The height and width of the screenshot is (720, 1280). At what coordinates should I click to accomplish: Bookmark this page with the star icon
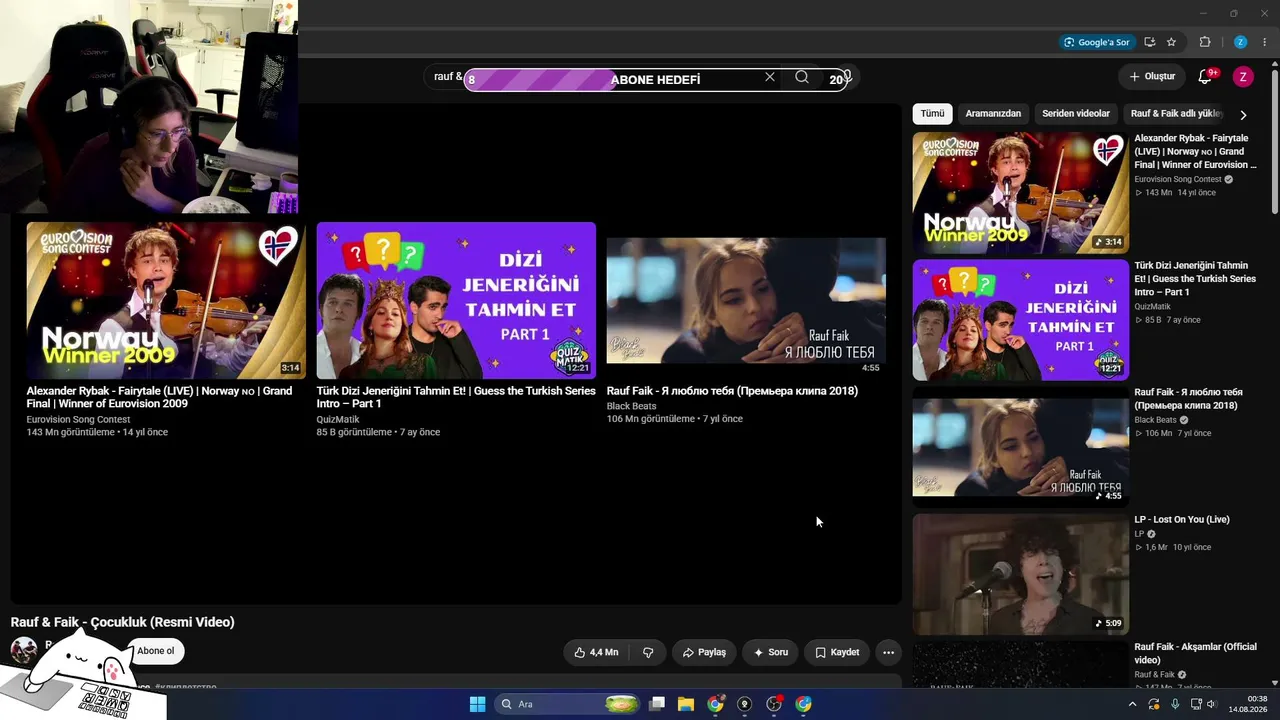1171,42
